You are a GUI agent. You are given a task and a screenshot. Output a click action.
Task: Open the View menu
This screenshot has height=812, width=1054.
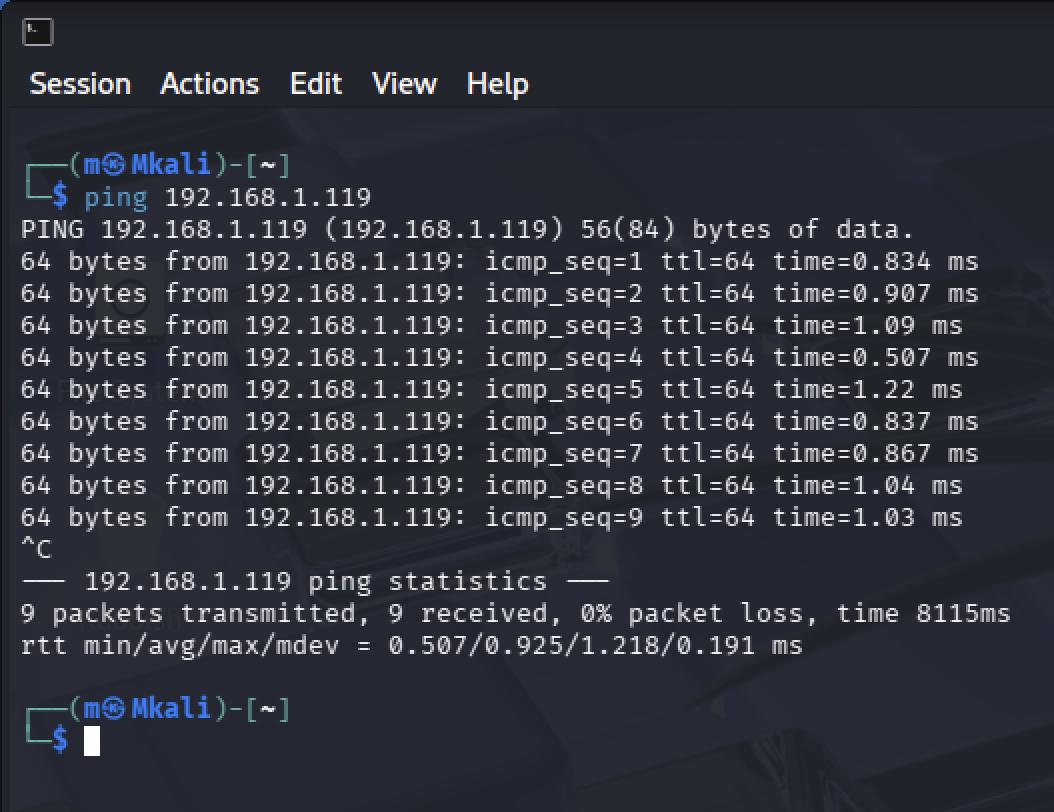tap(405, 84)
